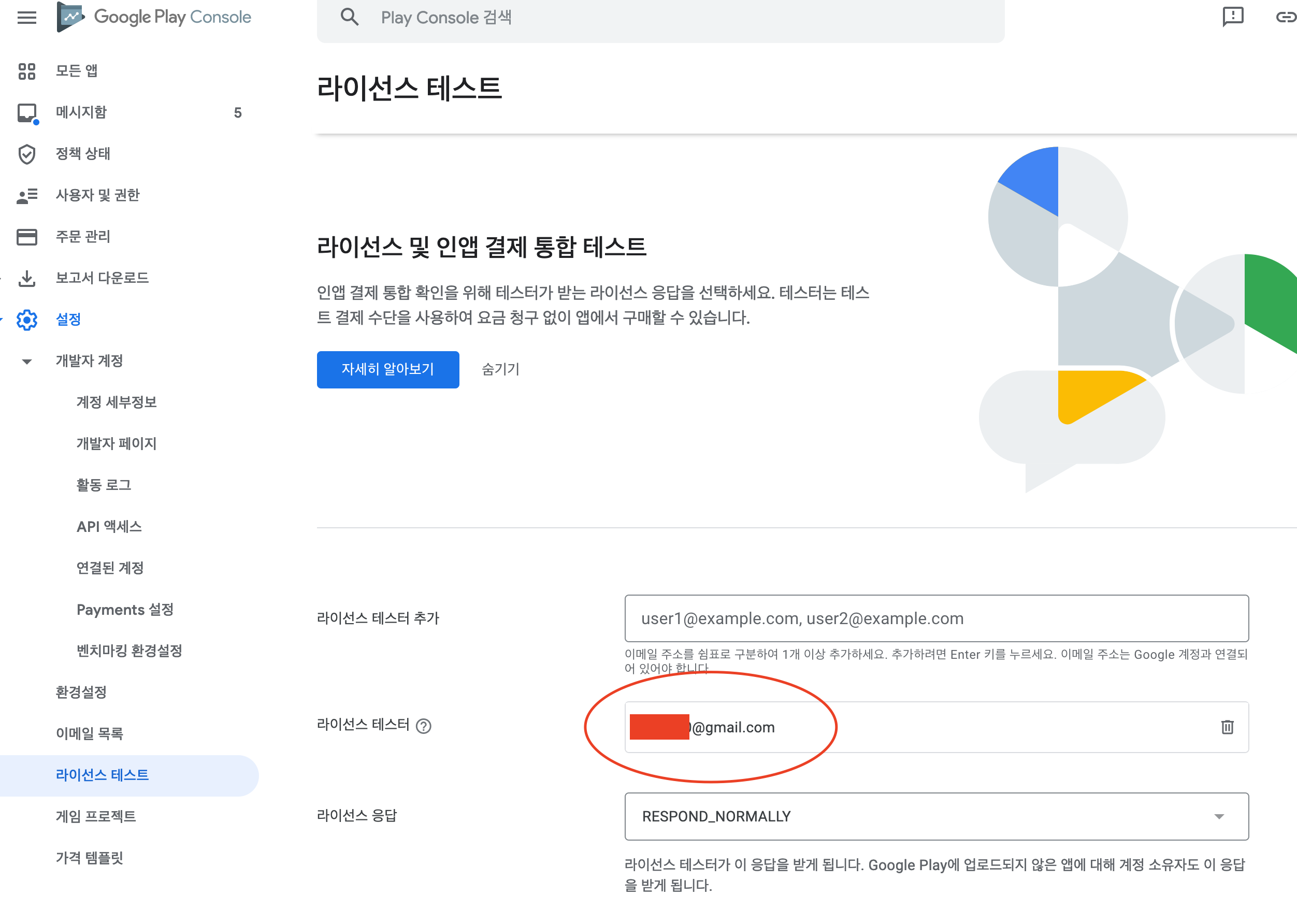Screen dimensions: 1297x924
Task: Click the link icon in header
Action: point(1285,17)
